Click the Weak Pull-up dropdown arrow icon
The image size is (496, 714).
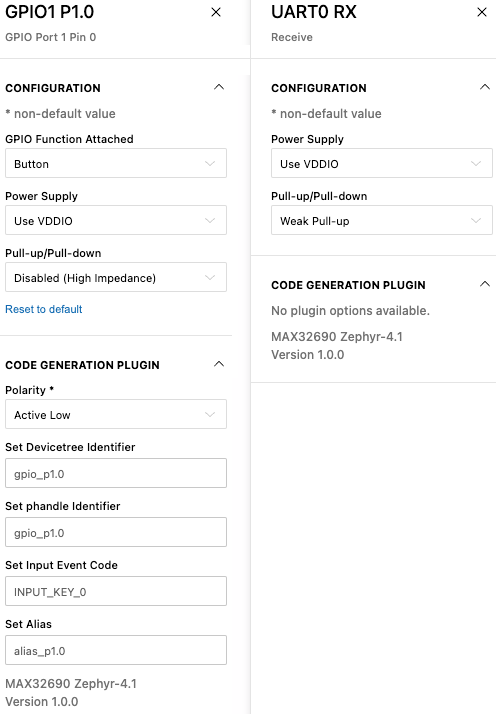[x=476, y=220]
